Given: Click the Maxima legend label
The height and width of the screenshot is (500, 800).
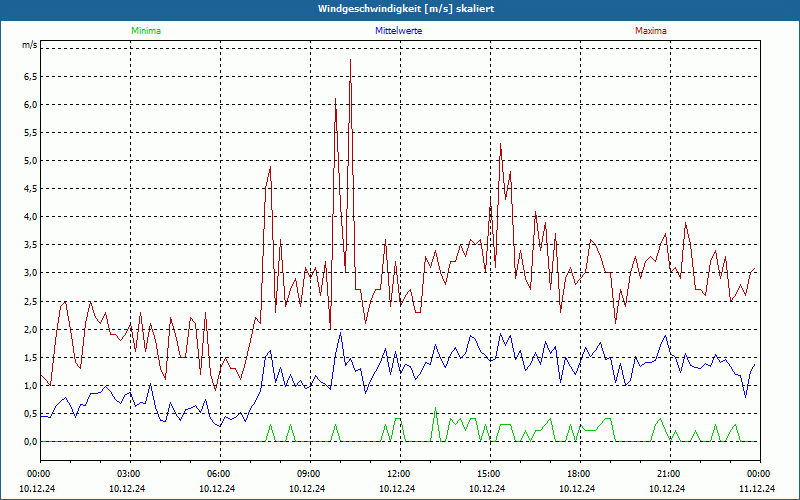Looking at the screenshot, I should click(651, 31).
